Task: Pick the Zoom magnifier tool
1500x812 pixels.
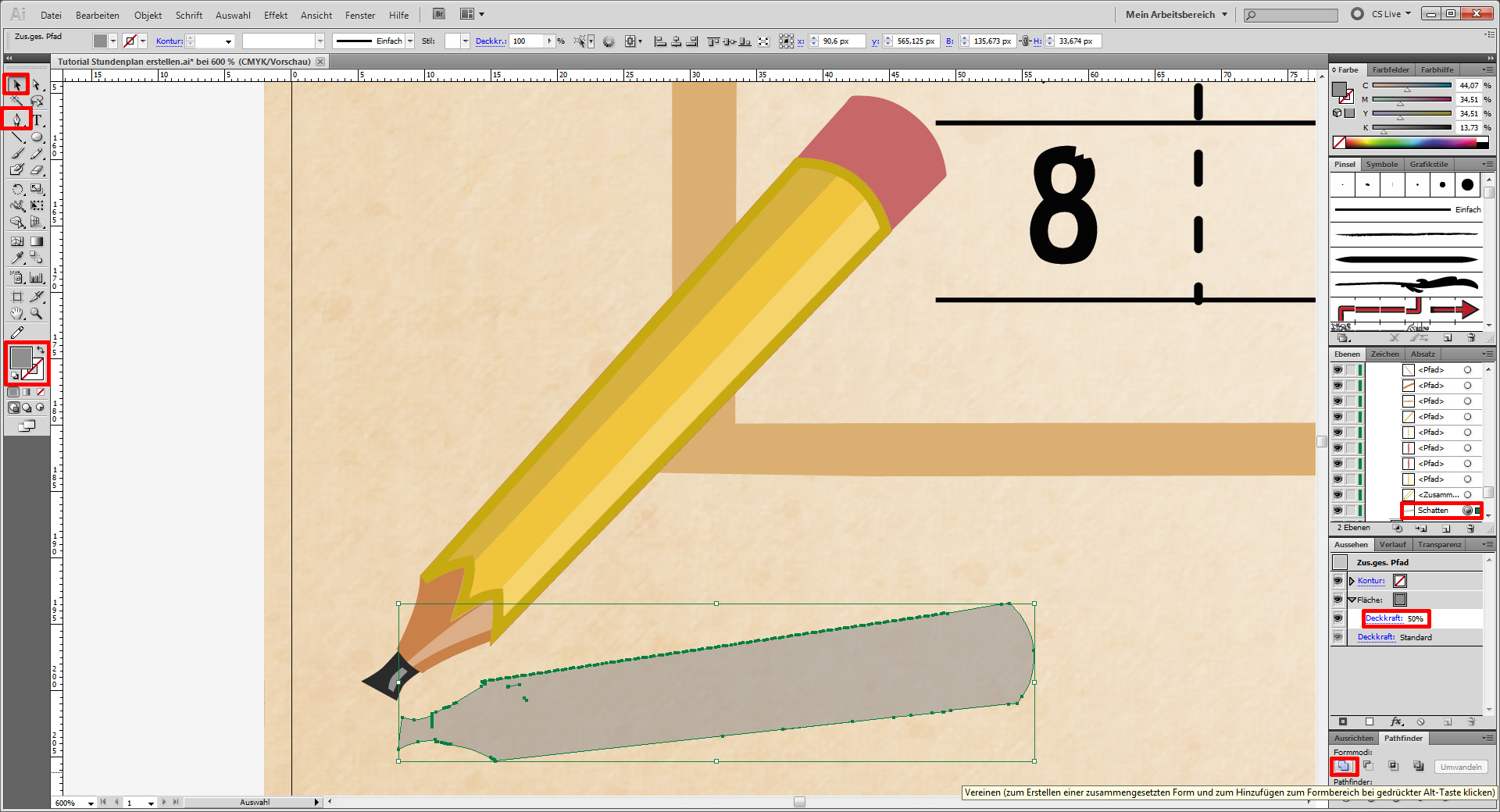Action: point(37,314)
